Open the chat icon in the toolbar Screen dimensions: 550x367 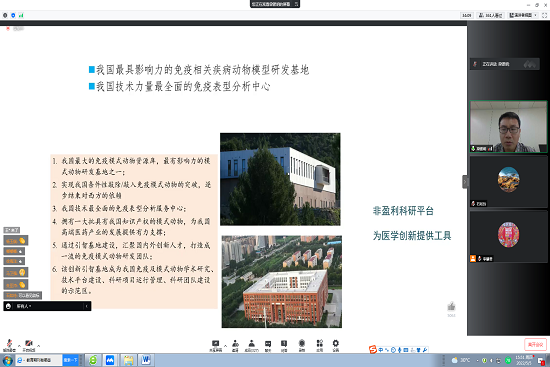[x=268, y=345]
